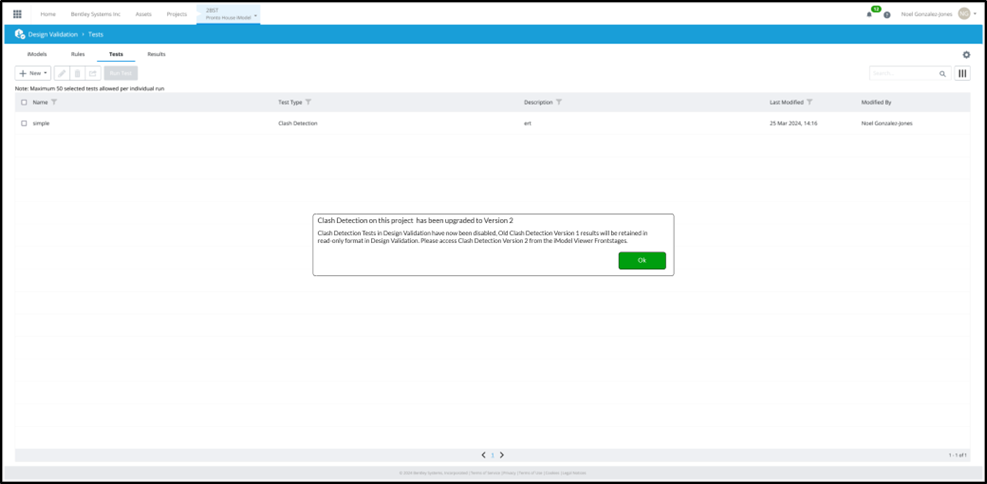Click the Tests breadcrumb
Viewport: 987px width, 484px height.
pos(96,34)
